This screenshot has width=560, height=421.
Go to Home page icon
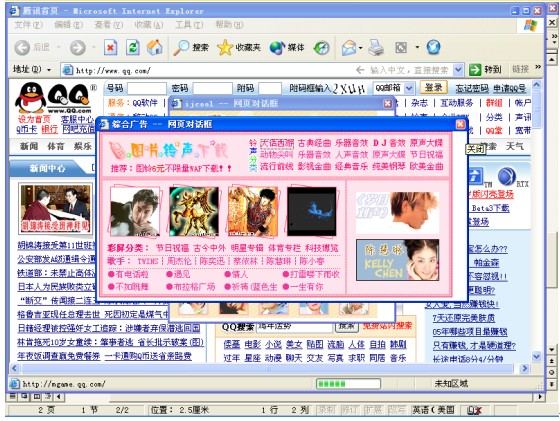154,47
